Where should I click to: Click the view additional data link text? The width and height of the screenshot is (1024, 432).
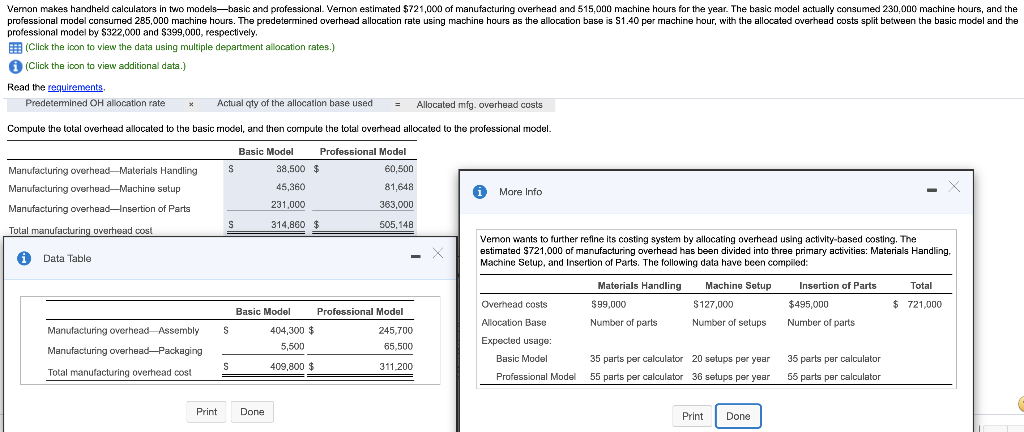[x=106, y=66]
